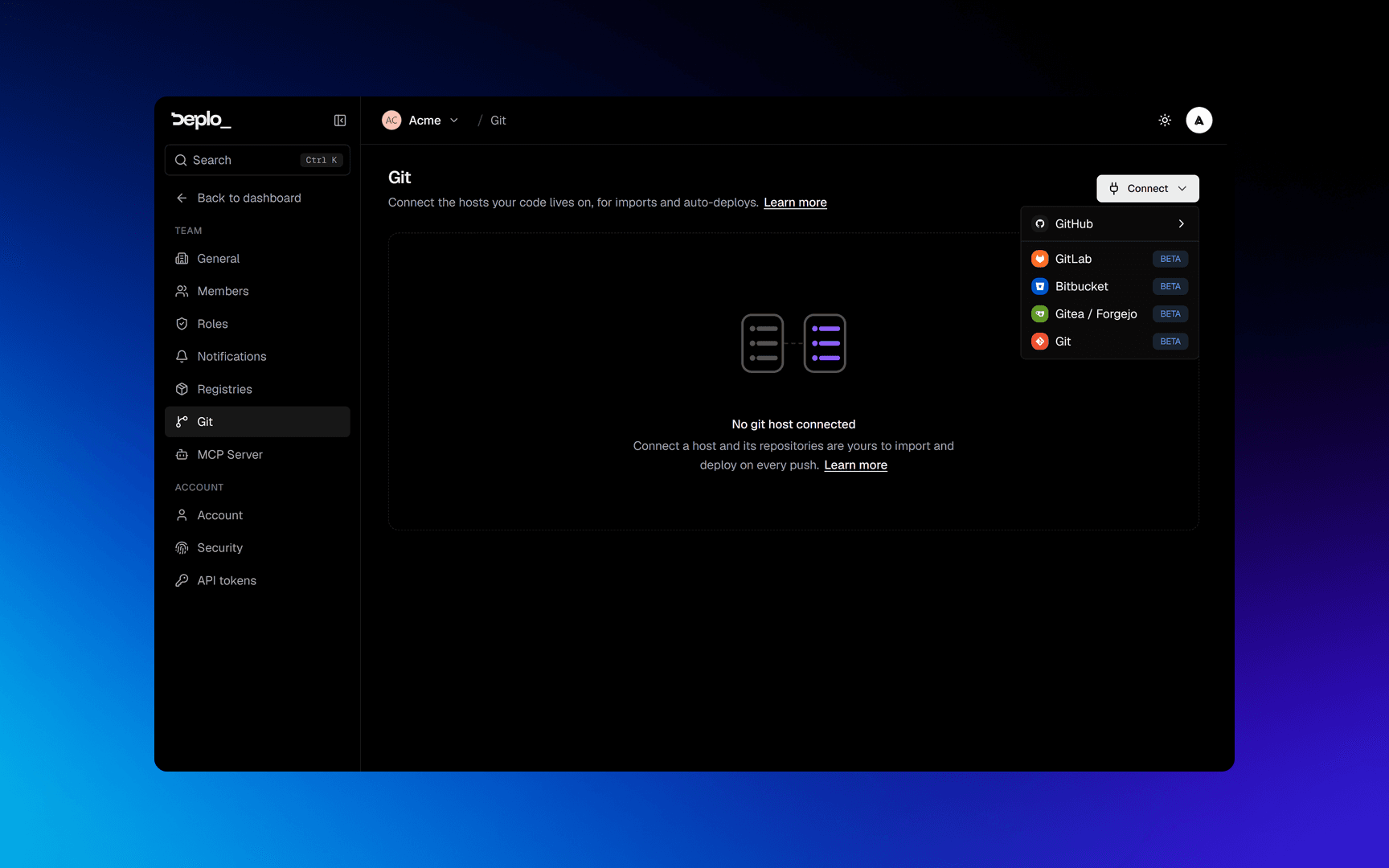Open General team settings
1389x868 pixels.
pos(257,259)
